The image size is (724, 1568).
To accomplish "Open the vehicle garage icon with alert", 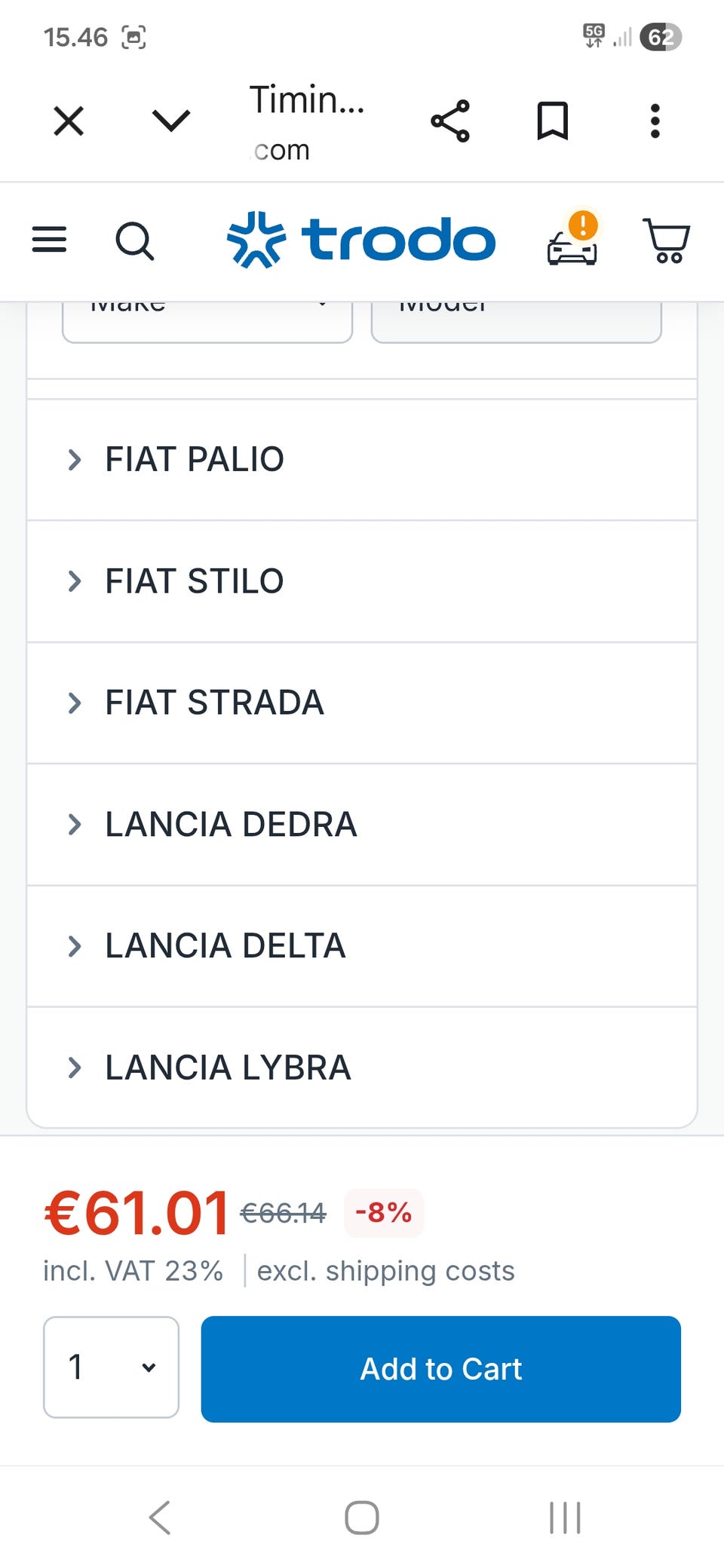I will coord(572,240).
